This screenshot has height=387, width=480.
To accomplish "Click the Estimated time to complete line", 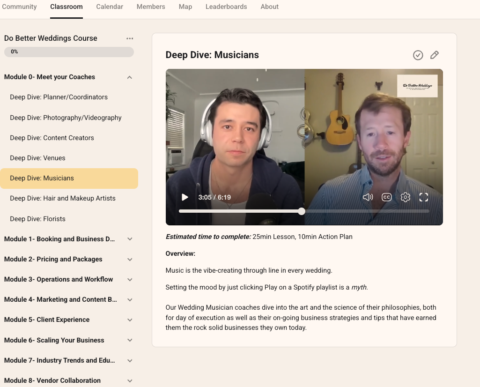I will pos(259,237).
